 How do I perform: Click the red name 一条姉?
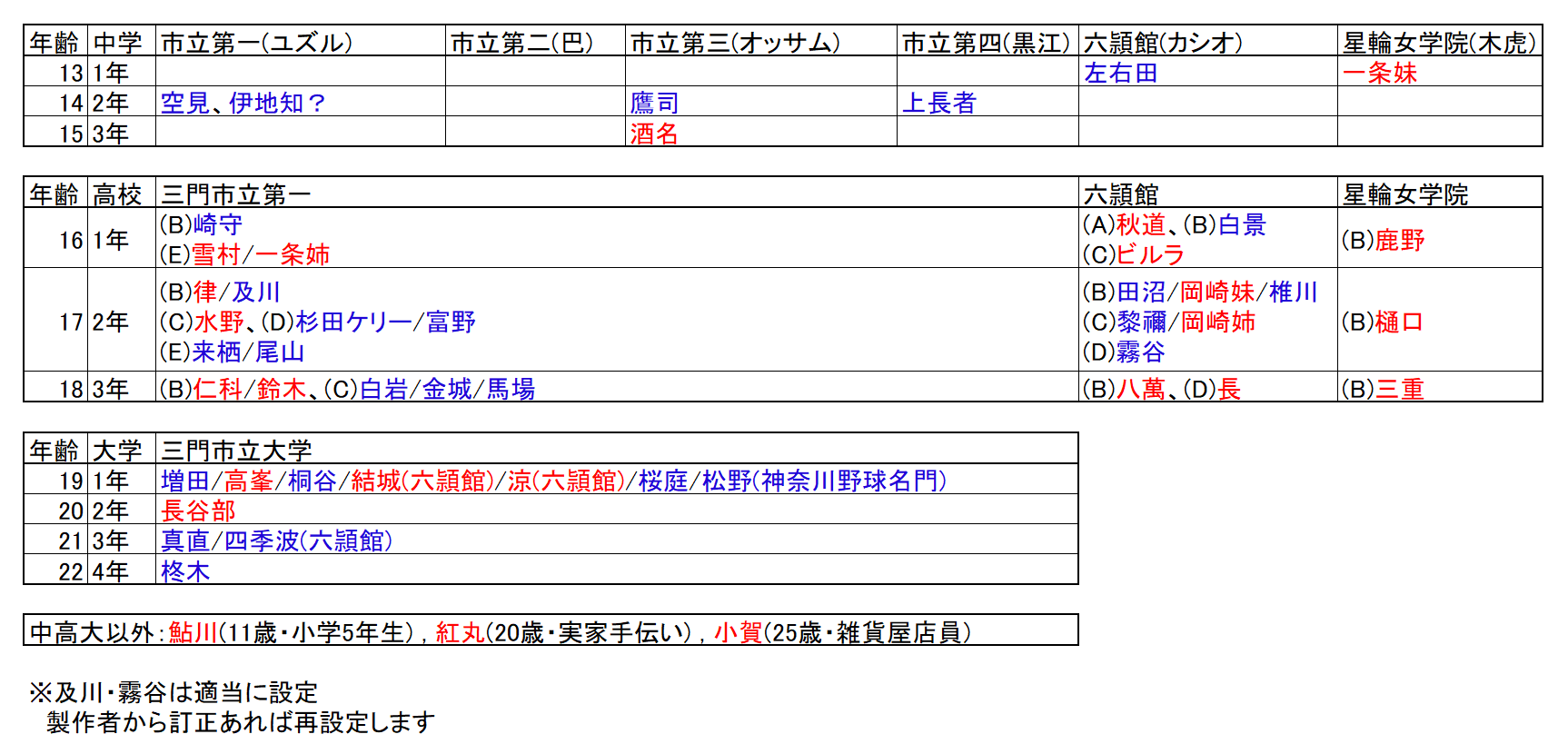pos(293,254)
